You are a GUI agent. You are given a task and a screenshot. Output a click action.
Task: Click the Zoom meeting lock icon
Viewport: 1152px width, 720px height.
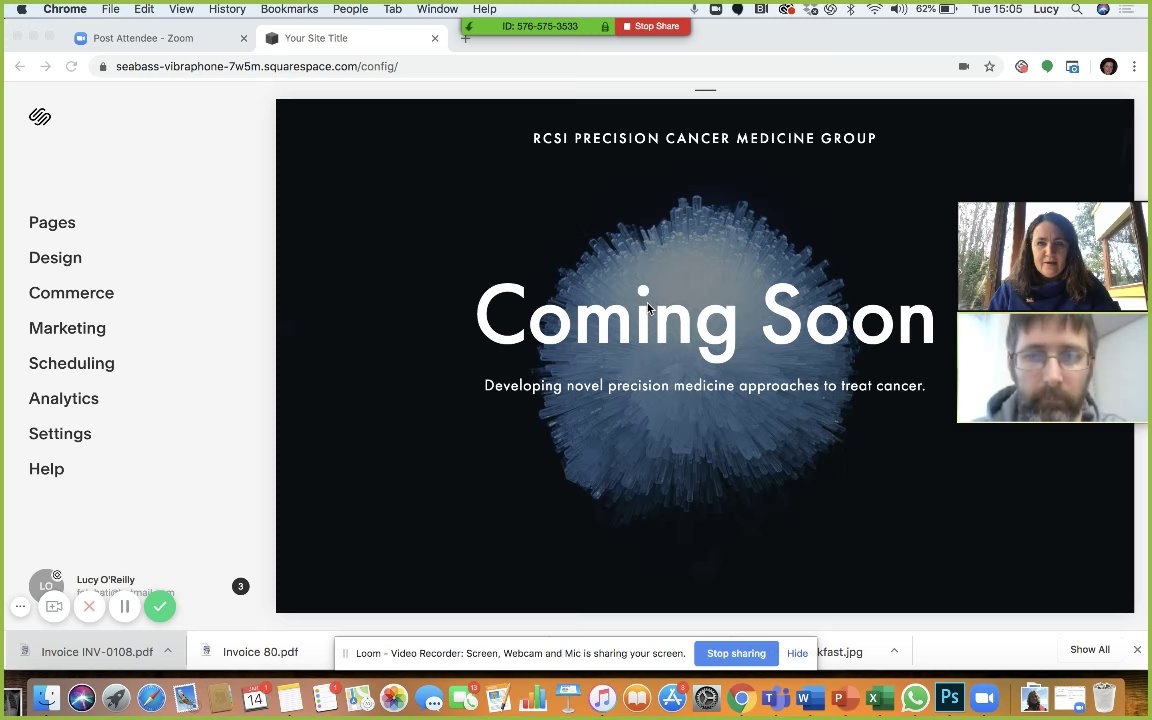pos(605,26)
